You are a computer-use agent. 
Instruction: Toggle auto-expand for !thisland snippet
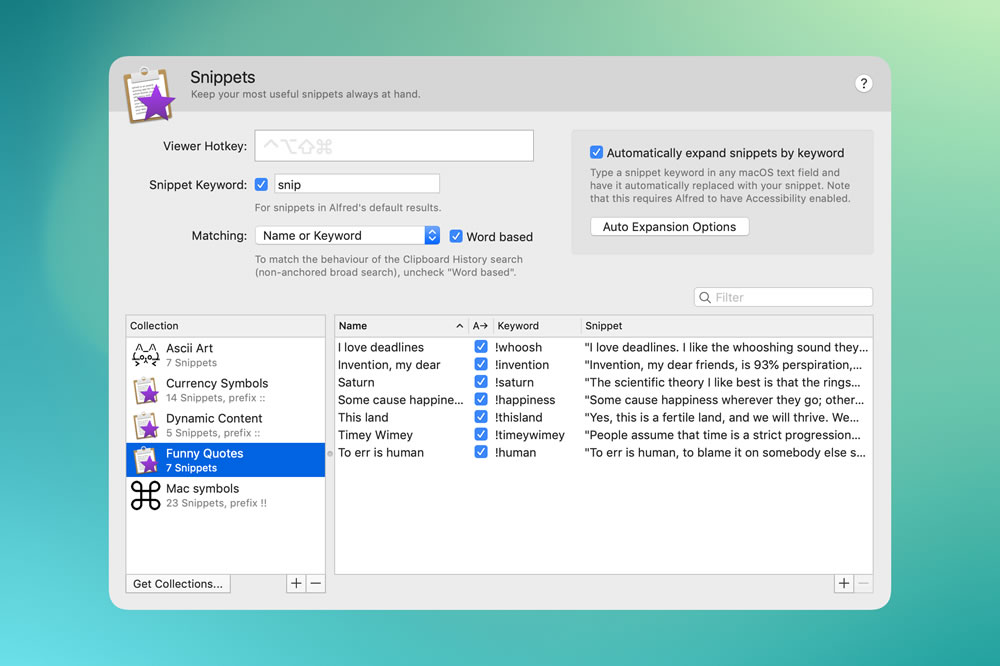click(481, 417)
